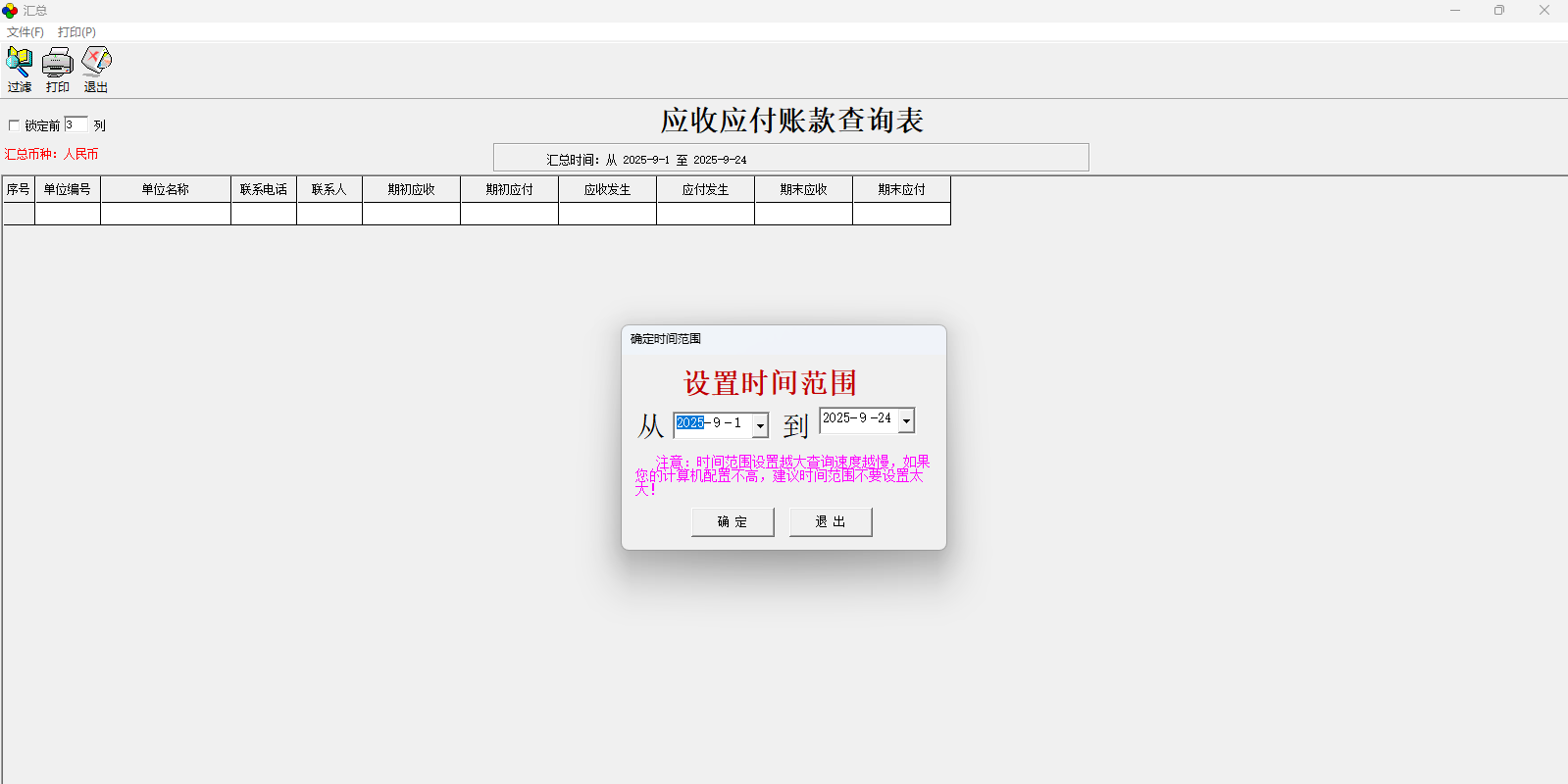Screen dimensions: 1568x784
Task: Click the app icon in title bar
Action: [10, 11]
